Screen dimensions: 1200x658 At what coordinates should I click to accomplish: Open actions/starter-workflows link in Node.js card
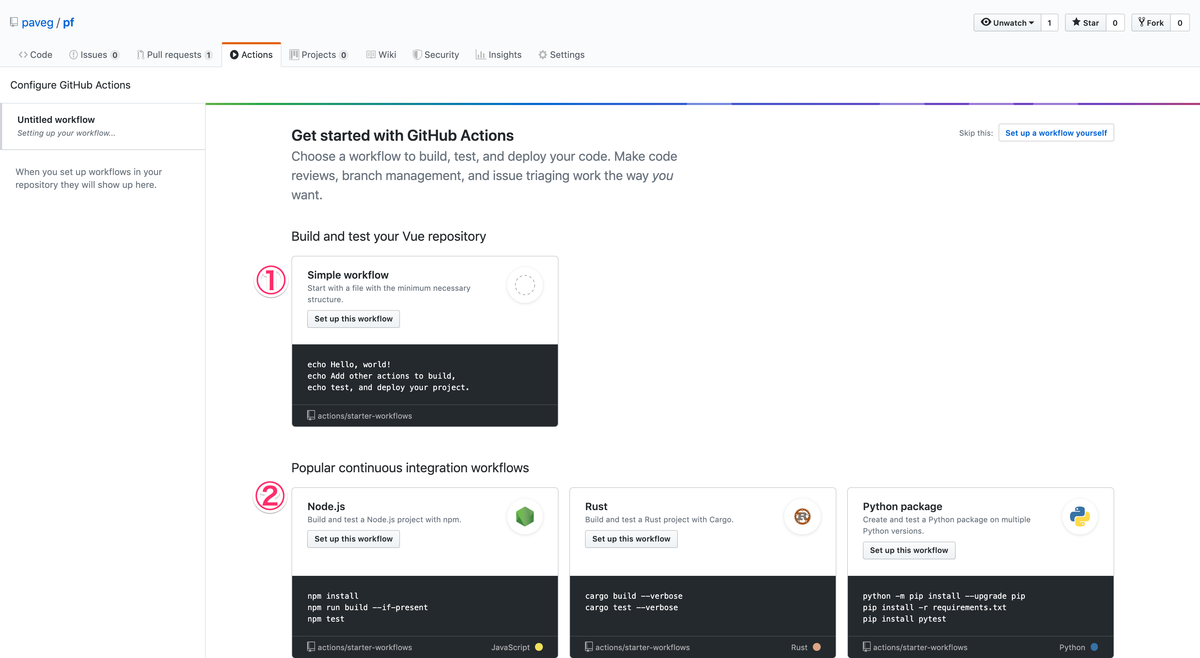click(x=364, y=647)
